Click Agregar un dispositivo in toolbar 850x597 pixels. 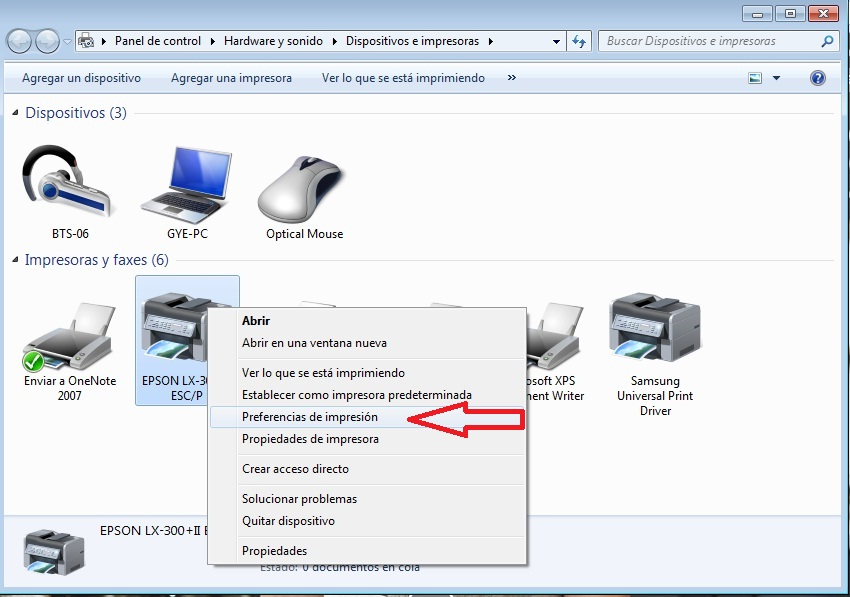point(81,78)
